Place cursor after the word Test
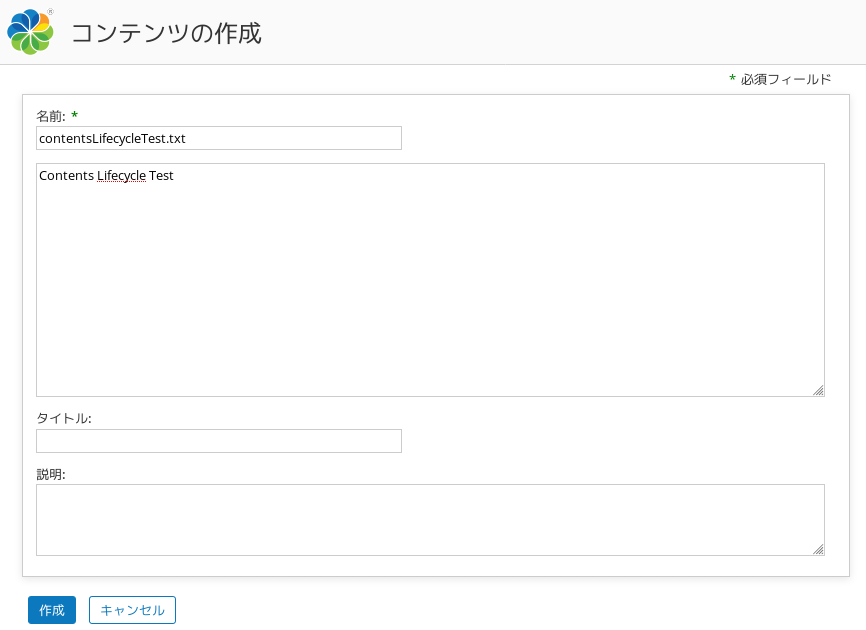The height and width of the screenshot is (630, 866). click(174, 176)
